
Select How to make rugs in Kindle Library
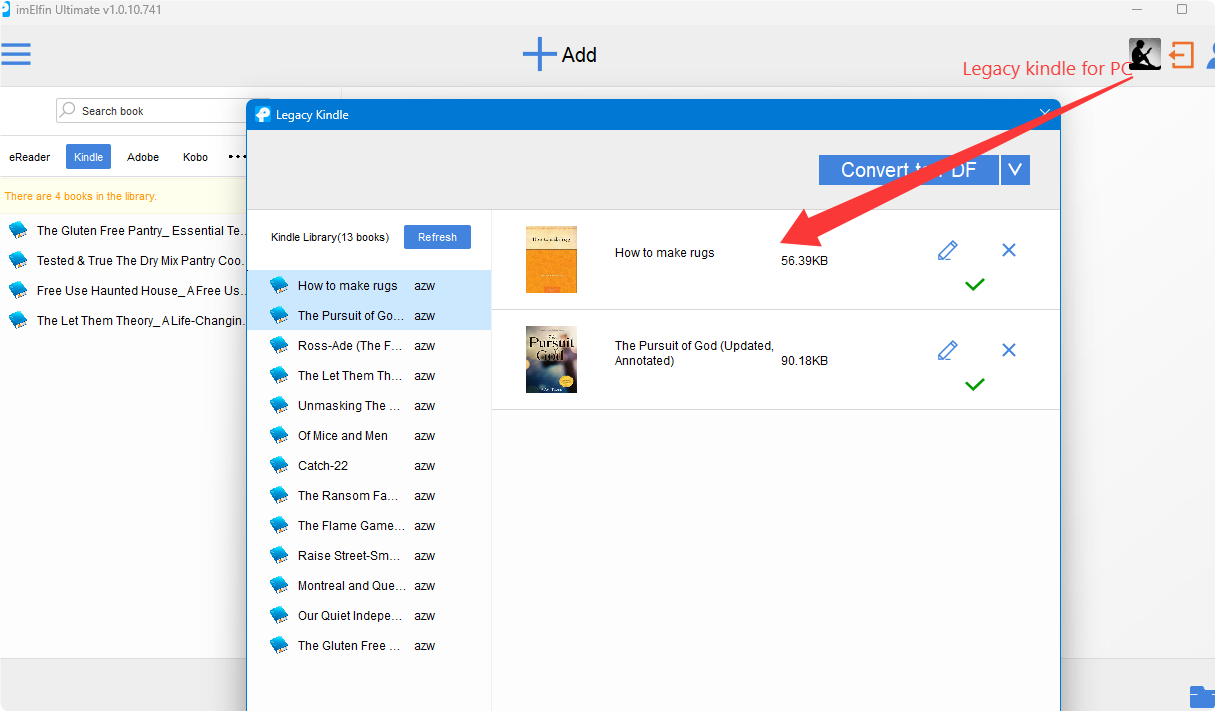369,285
